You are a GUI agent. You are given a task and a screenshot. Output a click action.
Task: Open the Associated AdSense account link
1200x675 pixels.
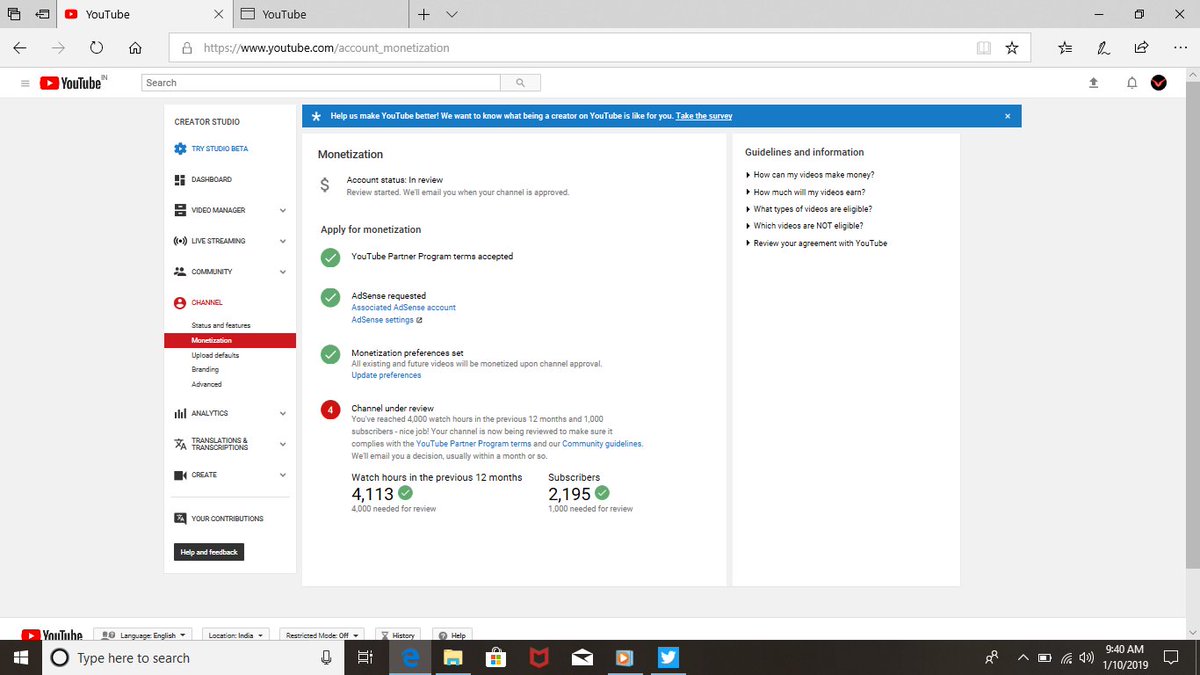(403, 308)
